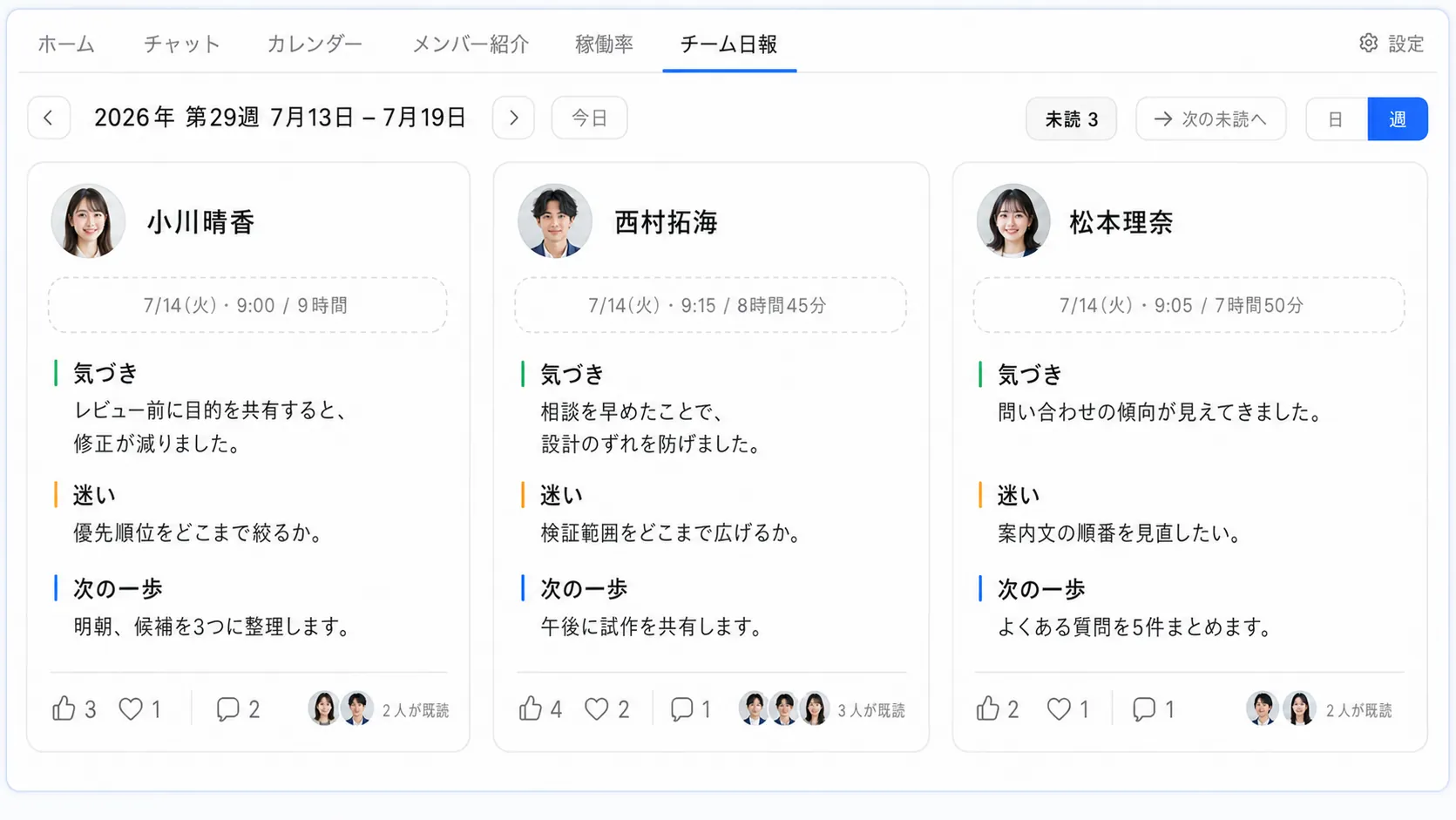Select the チーム日報 tab

[728, 44]
